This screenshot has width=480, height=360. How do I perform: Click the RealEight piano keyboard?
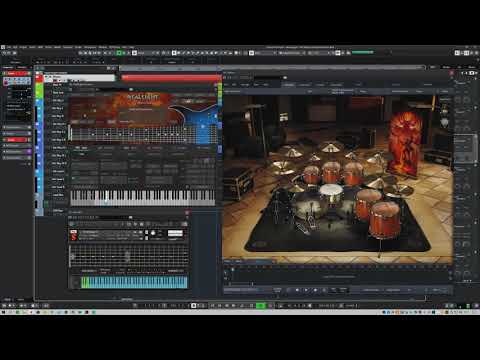click(143, 197)
